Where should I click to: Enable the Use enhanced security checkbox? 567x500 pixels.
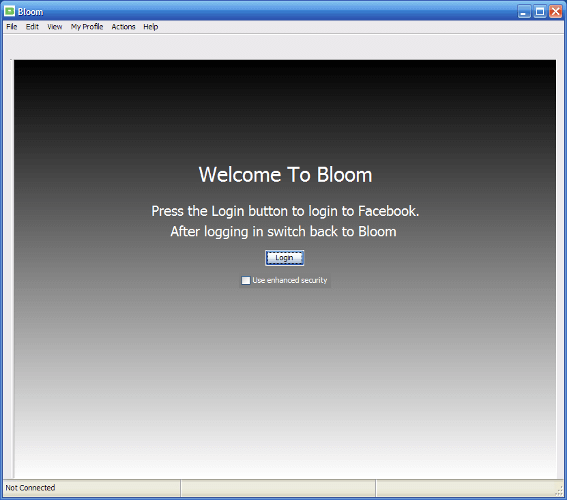(x=246, y=281)
